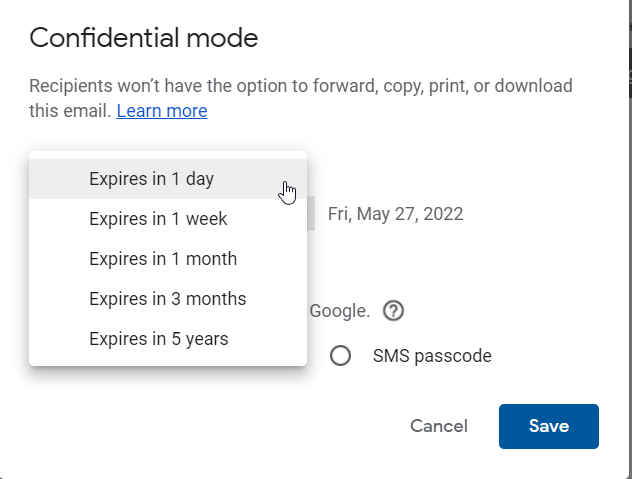The height and width of the screenshot is (479, 632).
Task: Select Expires in 1 day option
Action: click(x=168, y=179)
